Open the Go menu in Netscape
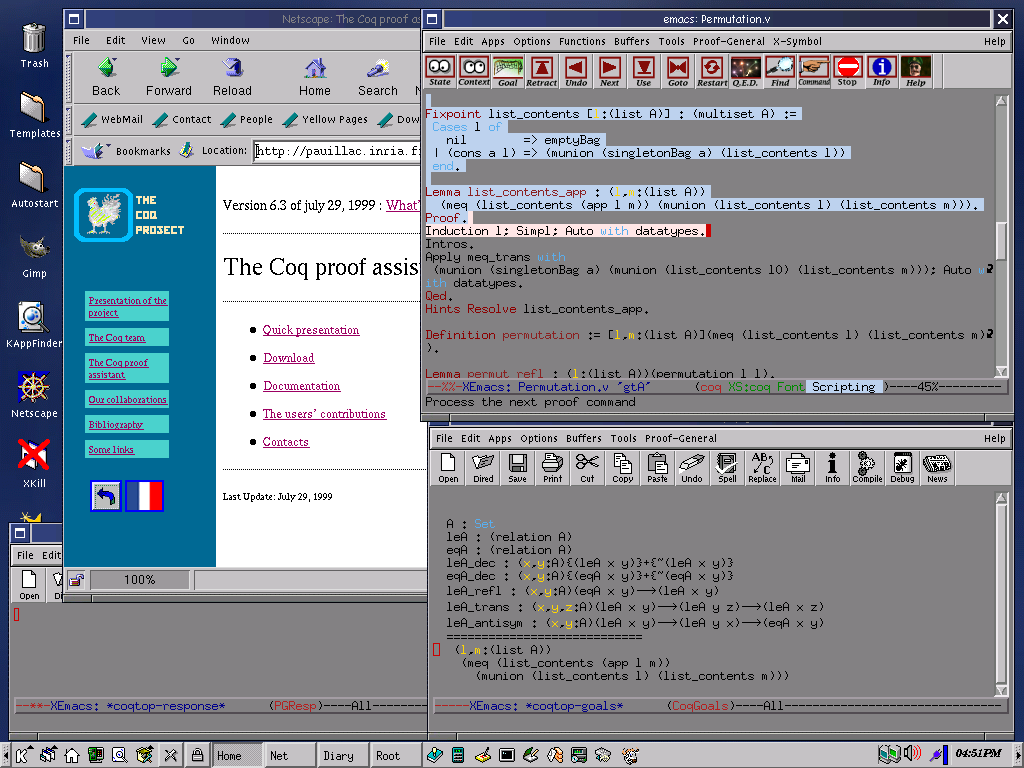Screen dimensions: 1024x768 pos(189,41)
